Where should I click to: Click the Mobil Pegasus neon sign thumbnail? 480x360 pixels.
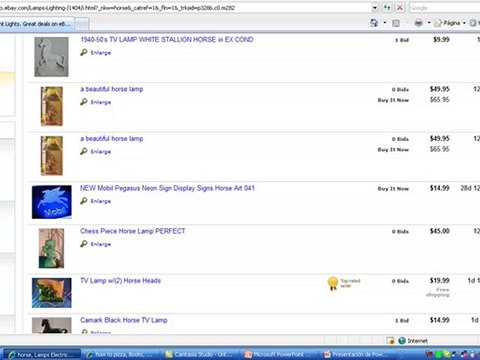[x=52, y=202]
